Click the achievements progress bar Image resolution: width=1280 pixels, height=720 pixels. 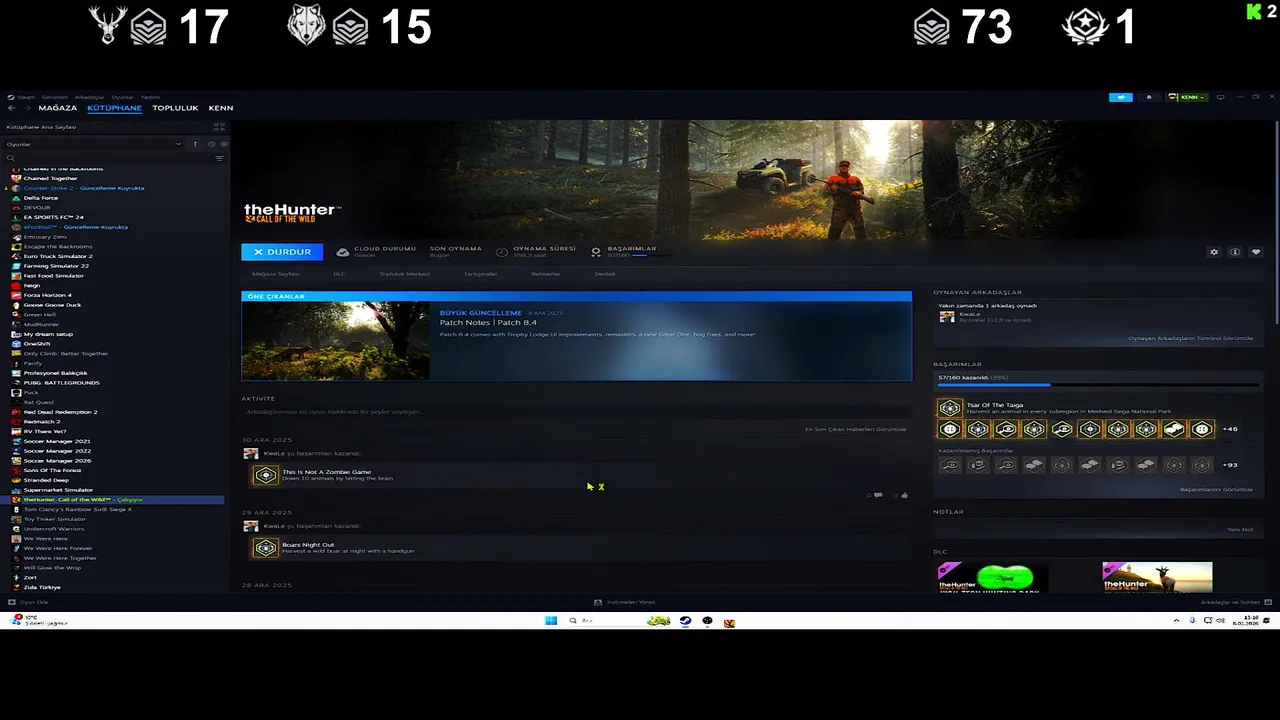tap(1098, 385)
